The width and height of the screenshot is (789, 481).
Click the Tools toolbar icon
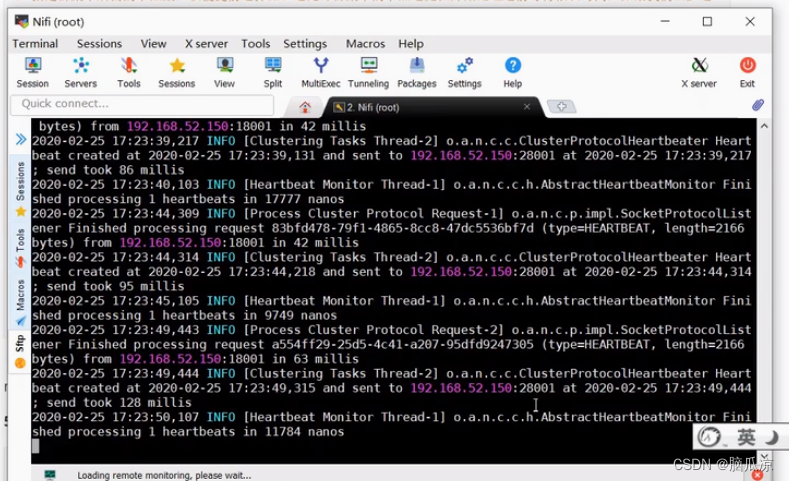point(129,72)
